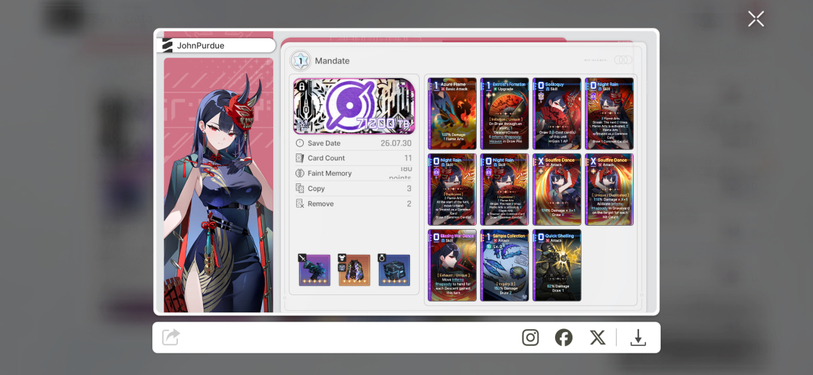
Task: Open the share export icon
Action: (x=171, y=337)
